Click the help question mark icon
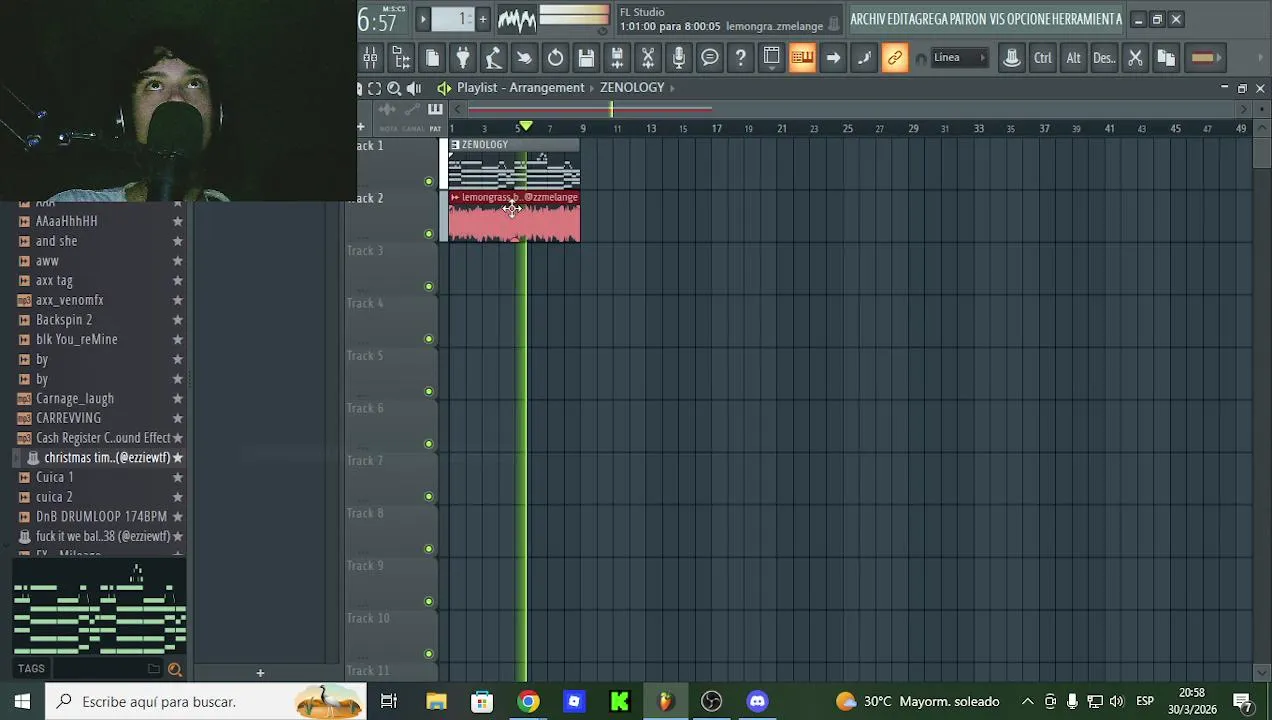1272x720 pixels. pyautogui.click(x=740, y=58)
